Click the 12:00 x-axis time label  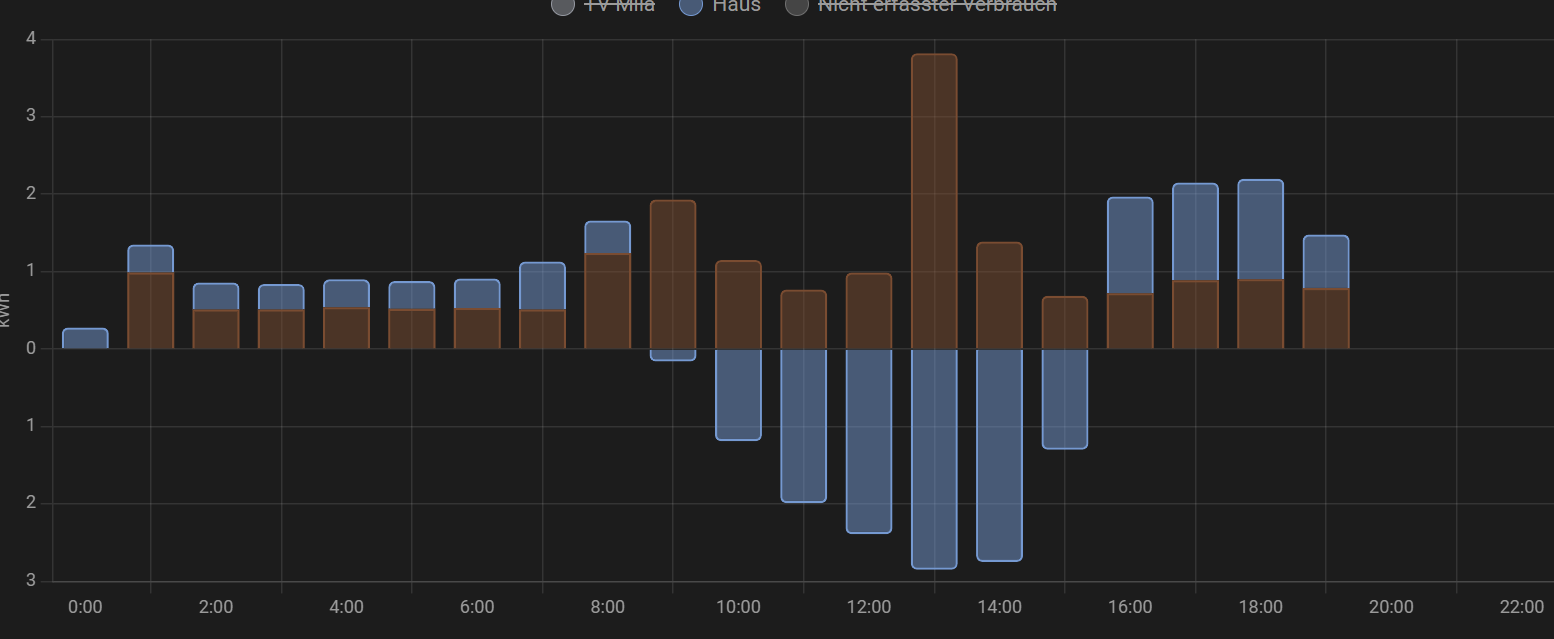[869, 607]
